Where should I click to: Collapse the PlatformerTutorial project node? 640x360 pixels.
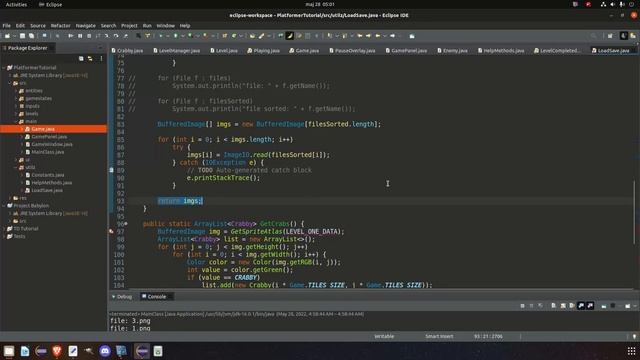click(x=4, y=68)
